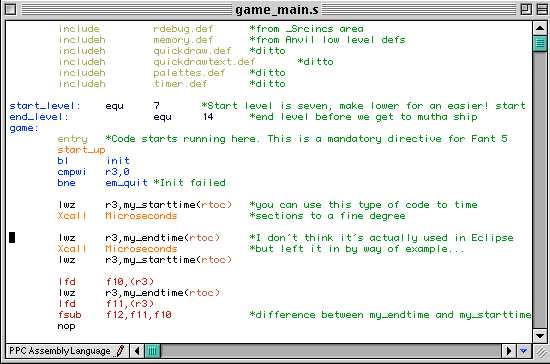
Task: Click the horizontal scrollbar left arrow
Action: pyautogui.click(x=137, y=351)
